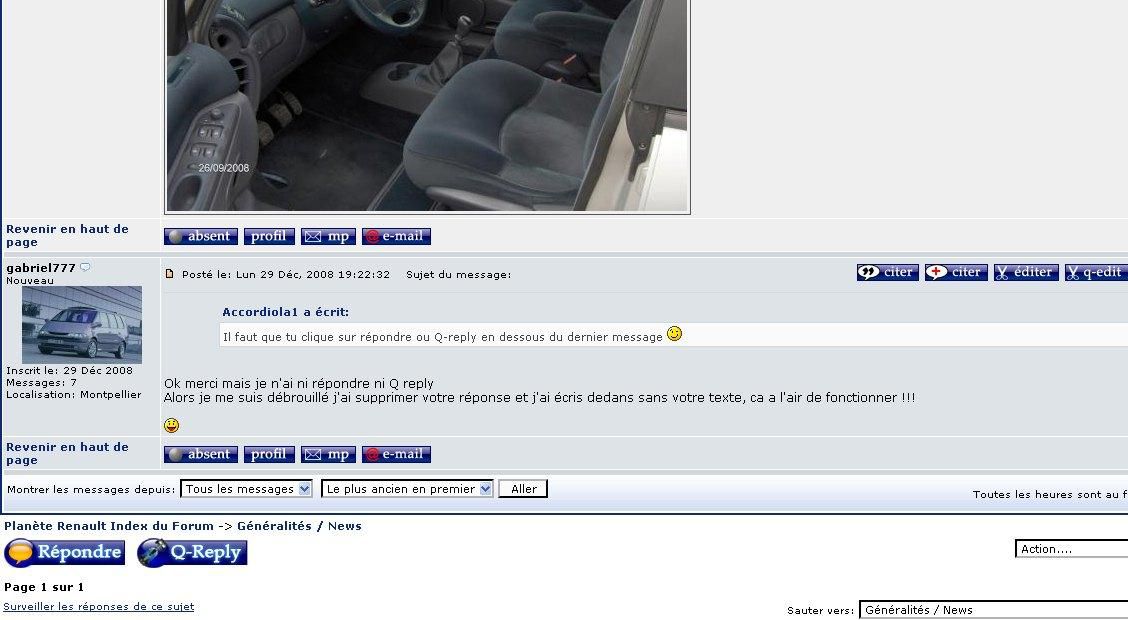Click the large Répondre button
The image size is (1128, 620).
pyautogui.click(x=65, y=552)
